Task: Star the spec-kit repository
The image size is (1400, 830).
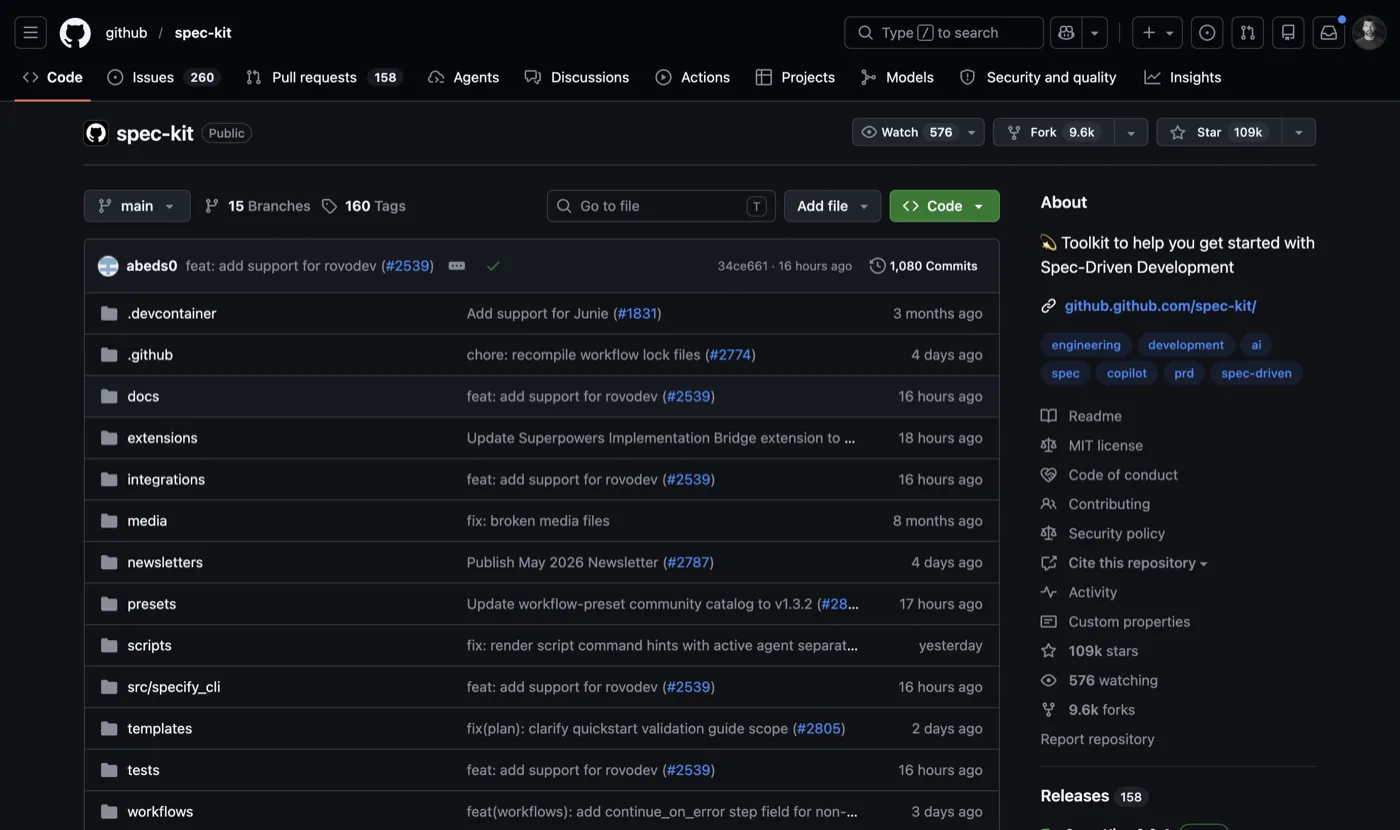Action: (1219, 132)
